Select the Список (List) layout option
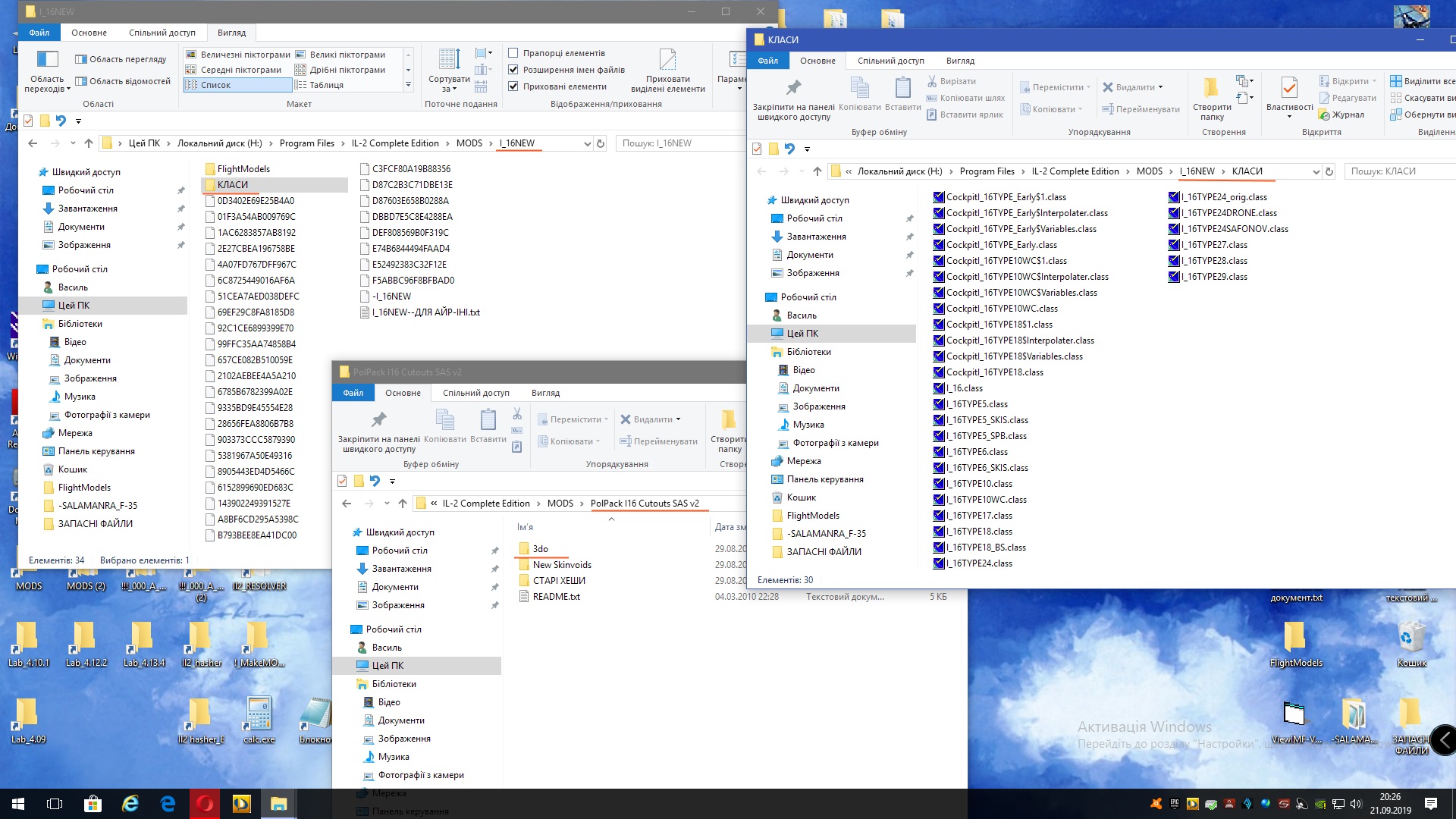The width and height of the screenshot is (1456, 819). tap(215, 85)
